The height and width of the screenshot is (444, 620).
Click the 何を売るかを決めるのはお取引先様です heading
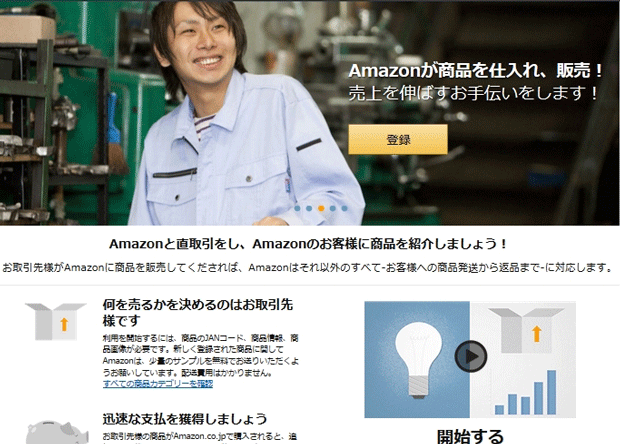(198, 312)
